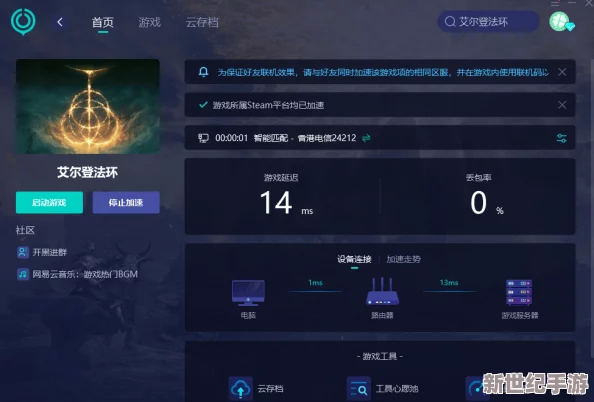Click the 电脑 computer icon
594x402 pixels.
click(x=248, y=293)
